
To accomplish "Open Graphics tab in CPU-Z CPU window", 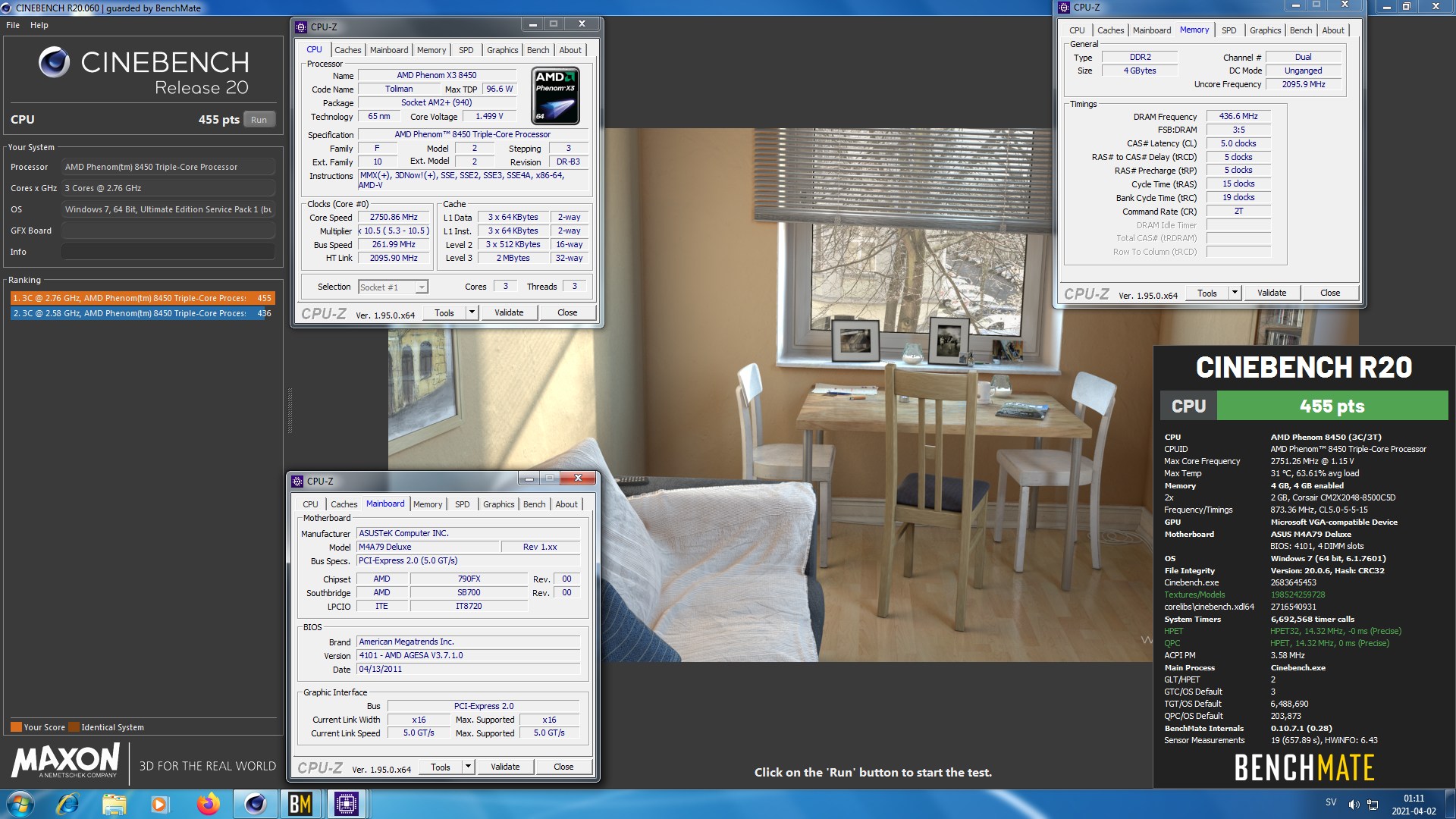I will 503,50.
